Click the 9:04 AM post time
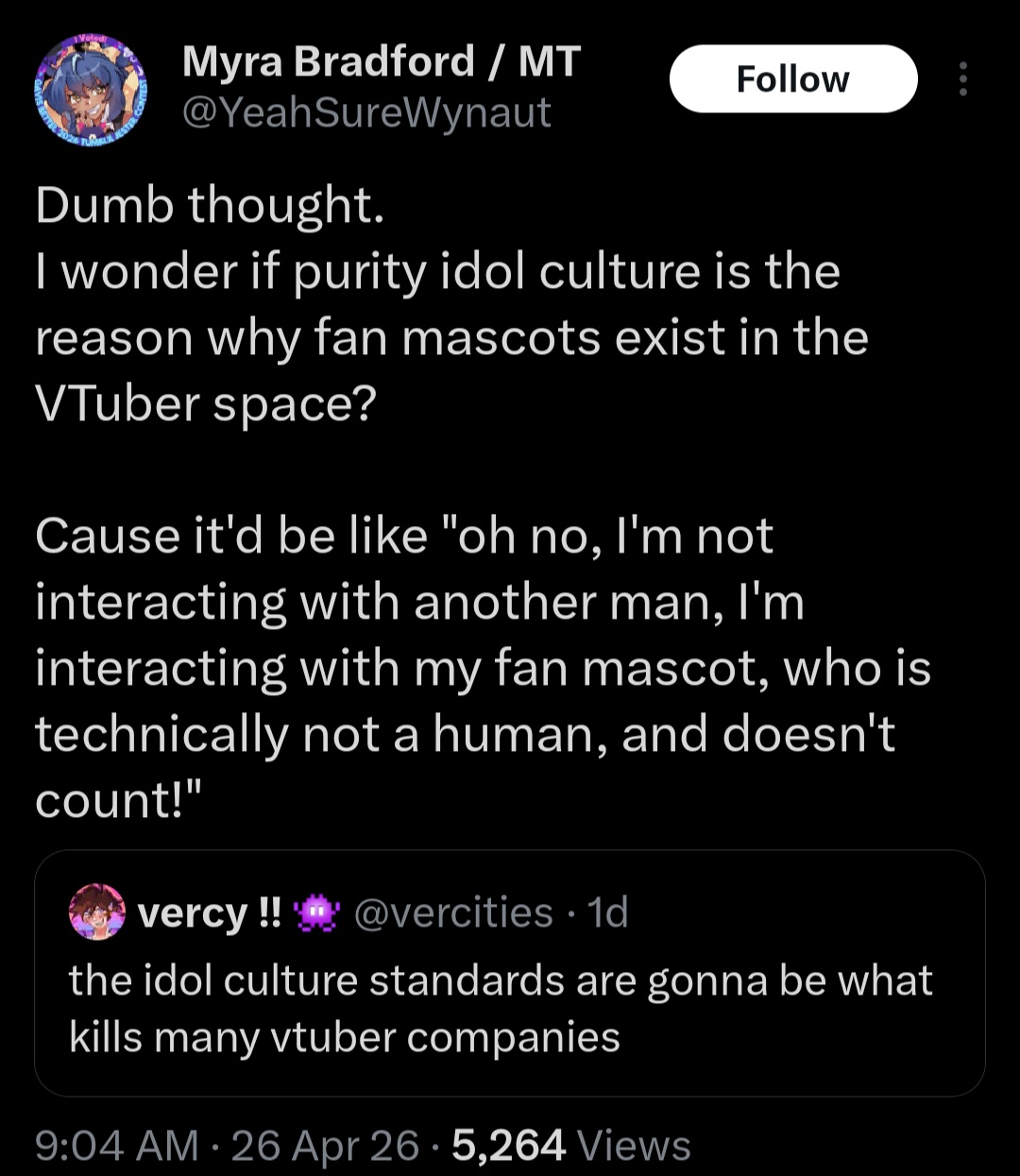 [x=117, y=1146]
